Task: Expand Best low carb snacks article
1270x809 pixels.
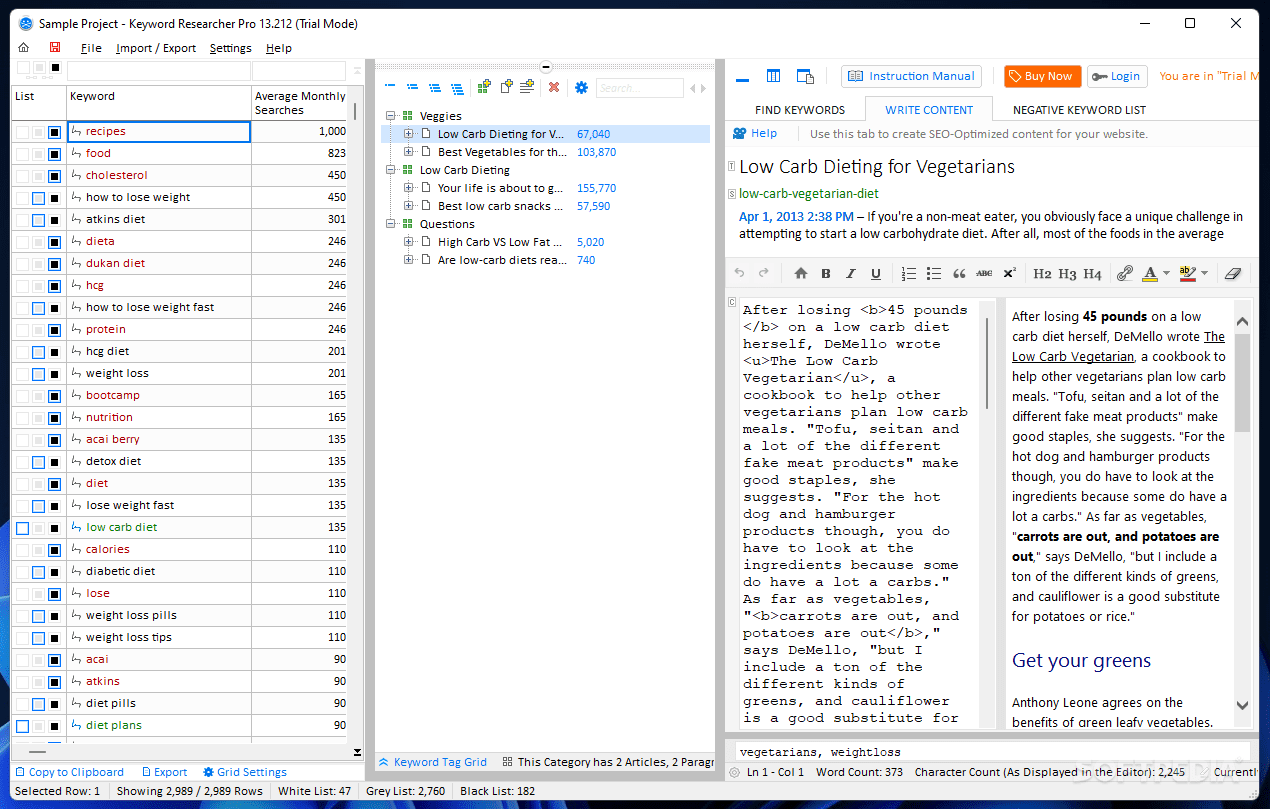Action: click(408, 206)
